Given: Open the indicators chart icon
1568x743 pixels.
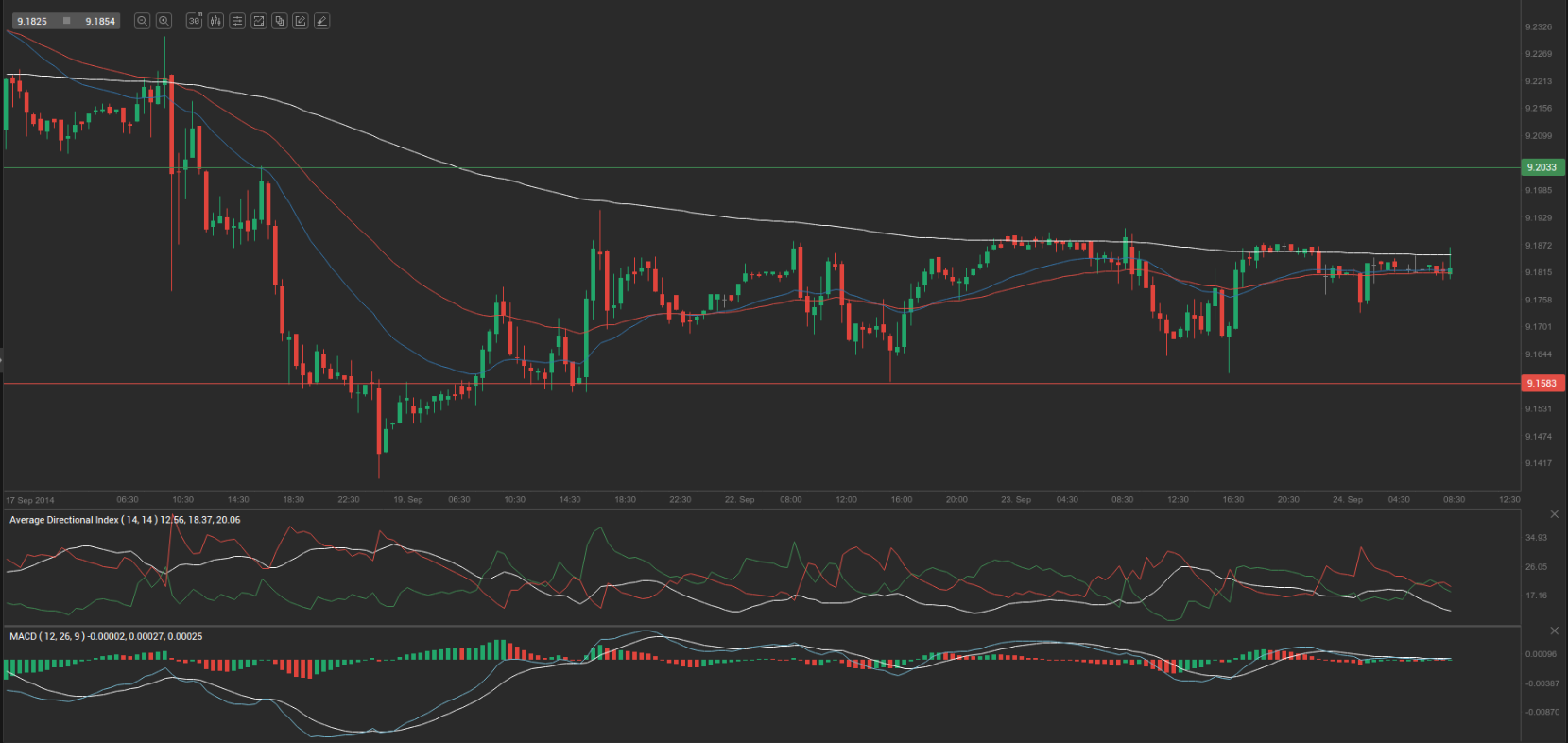Looking at the screenshot, I should click(x=258, y=21).
